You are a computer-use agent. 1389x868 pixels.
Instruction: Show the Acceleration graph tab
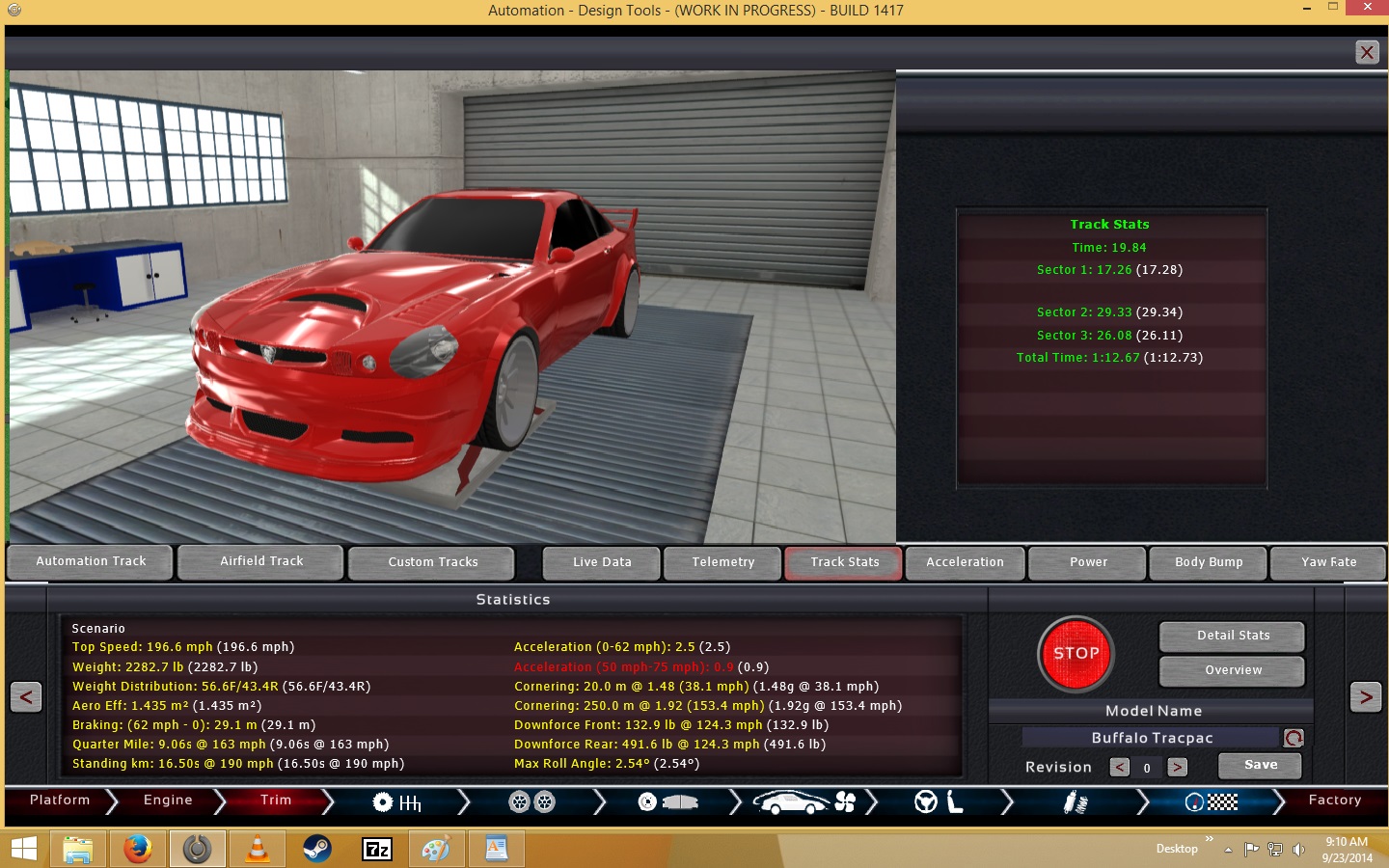point(965,562)
